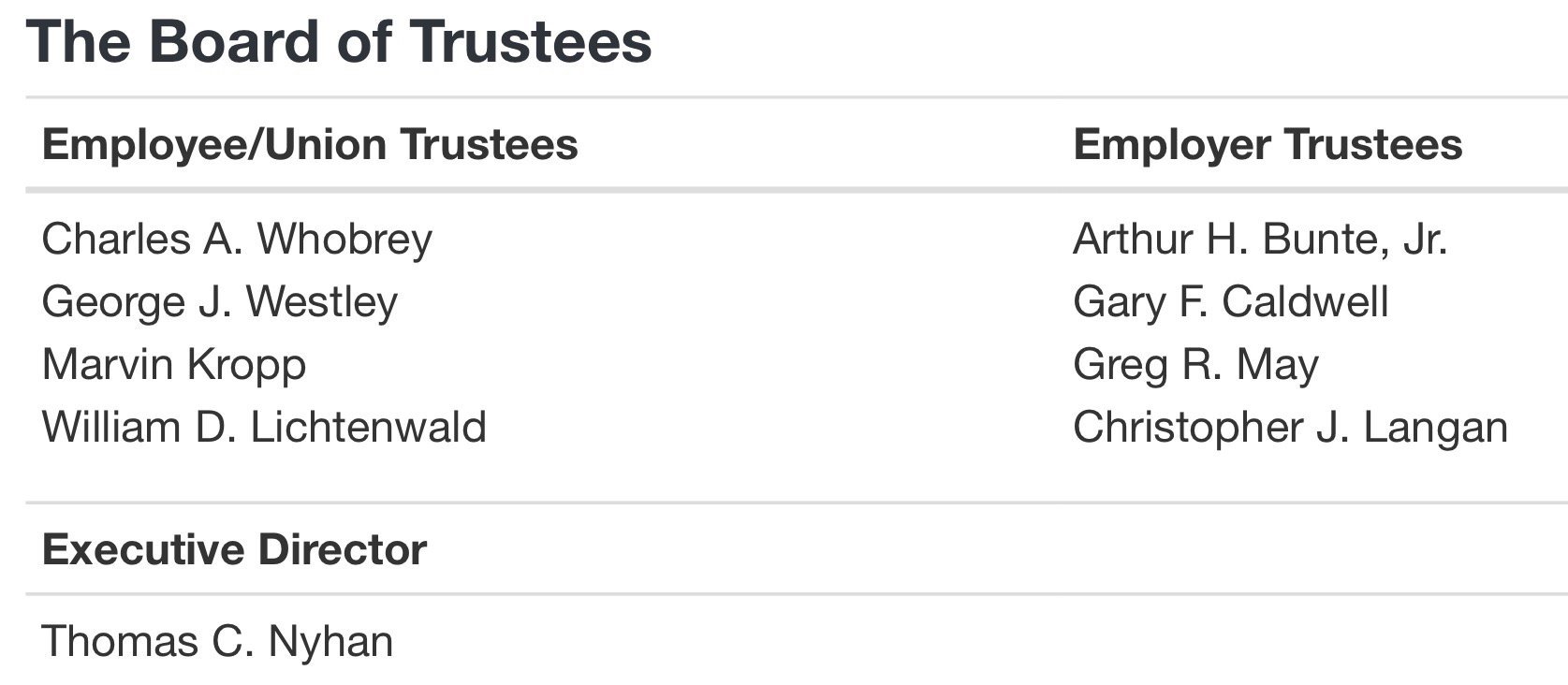Click the surname Lichtenwald
Screen dimensions: 1568x685
click(369, 428)
